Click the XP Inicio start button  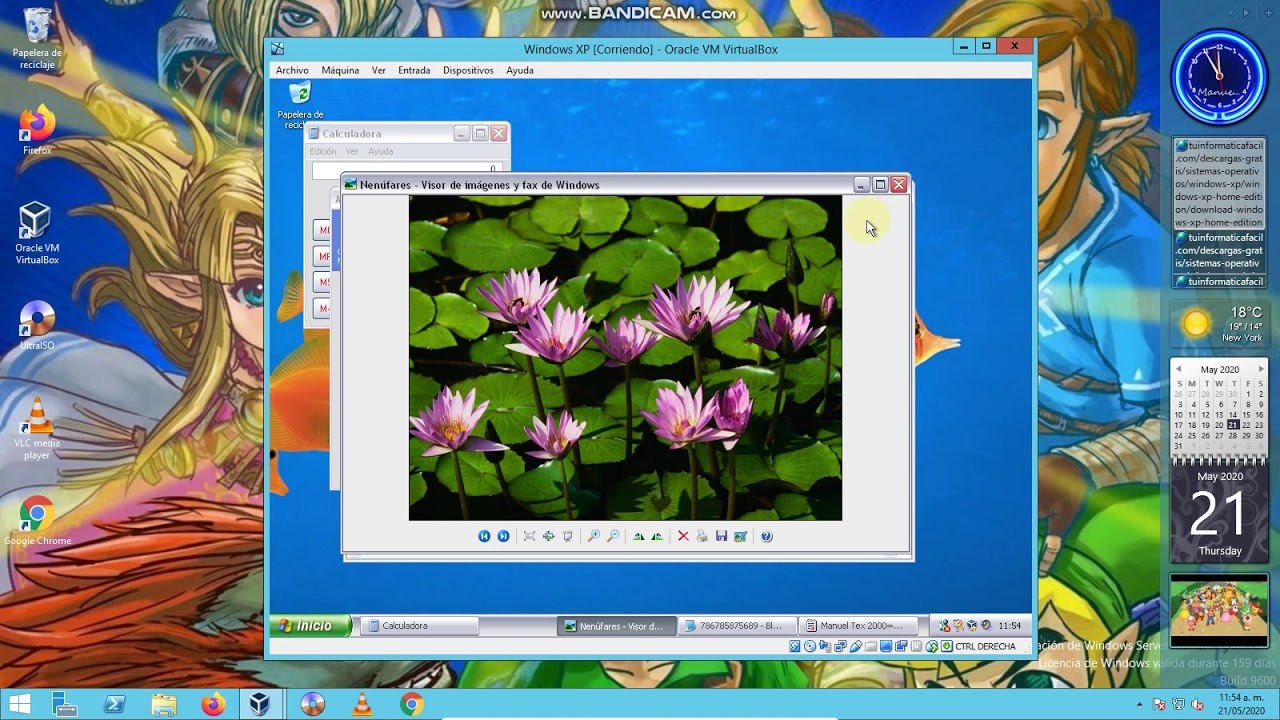310,626
